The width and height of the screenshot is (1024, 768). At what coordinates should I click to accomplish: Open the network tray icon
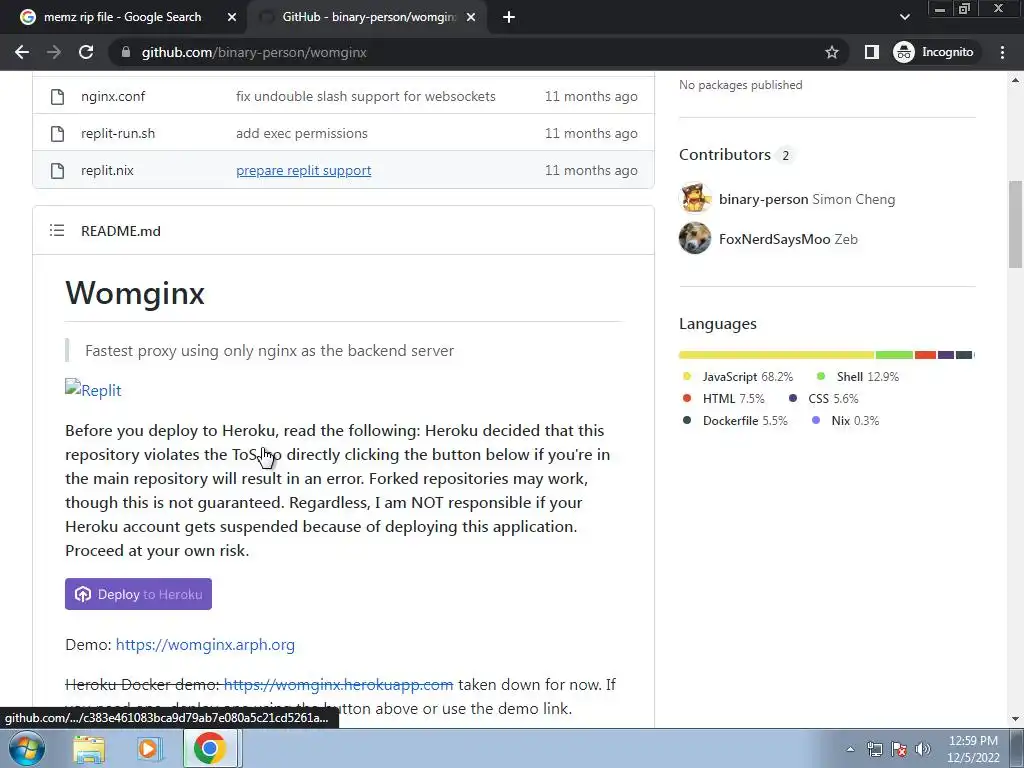coord(874,749)
